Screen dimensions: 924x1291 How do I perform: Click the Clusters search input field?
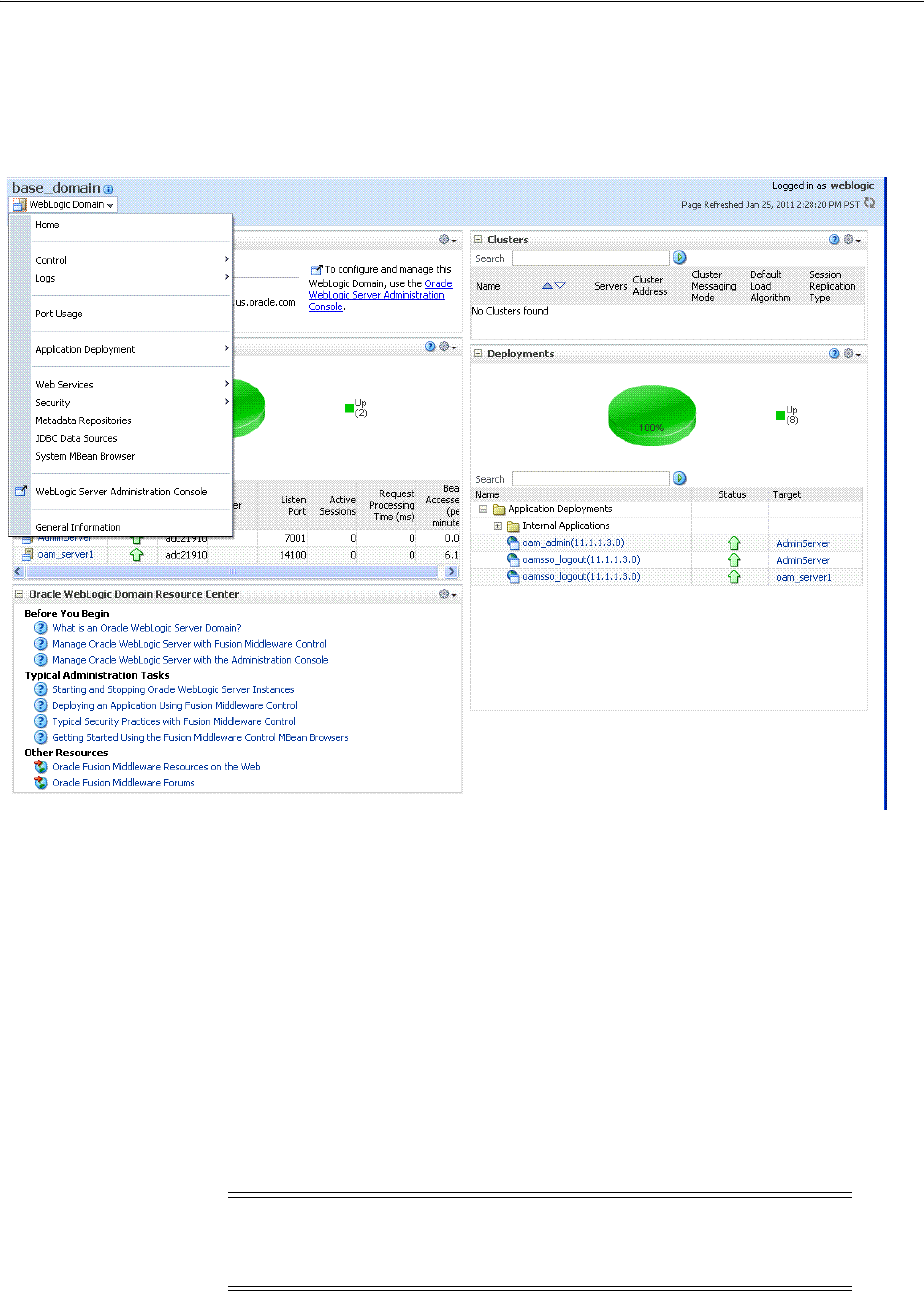(x=590, y=258)
